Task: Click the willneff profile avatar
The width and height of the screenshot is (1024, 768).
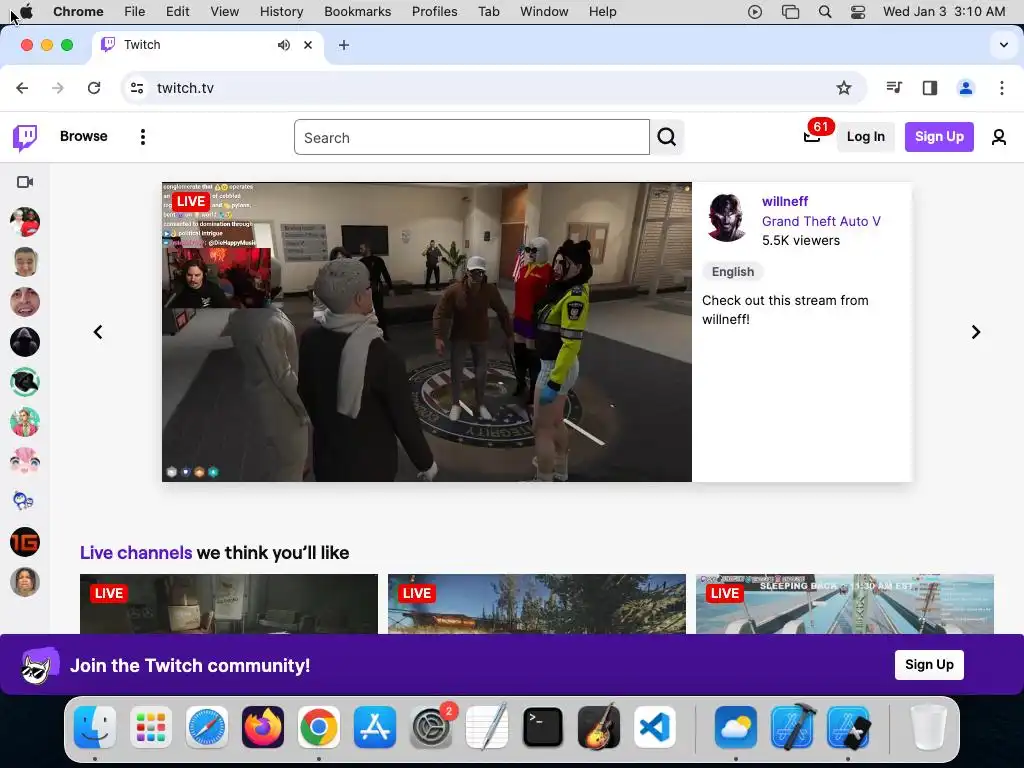Action: 727,218
